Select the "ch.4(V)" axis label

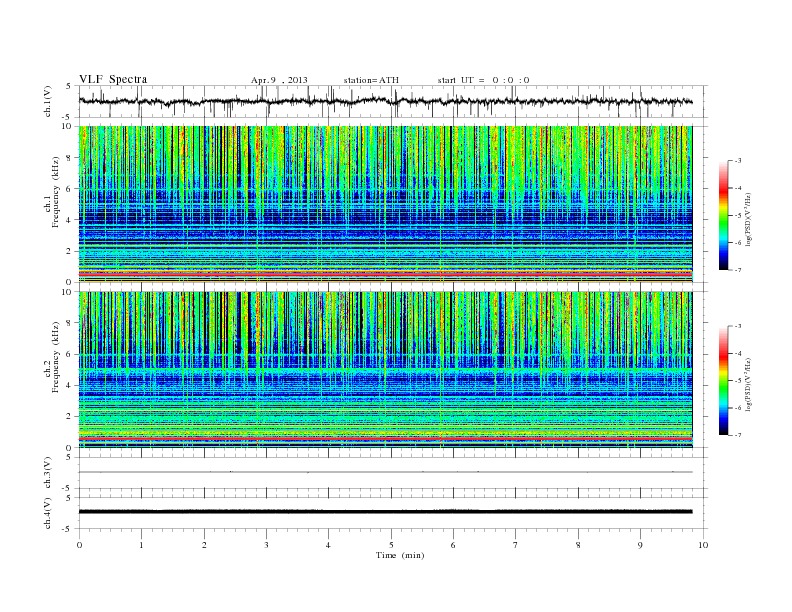[x=48, y=513]
